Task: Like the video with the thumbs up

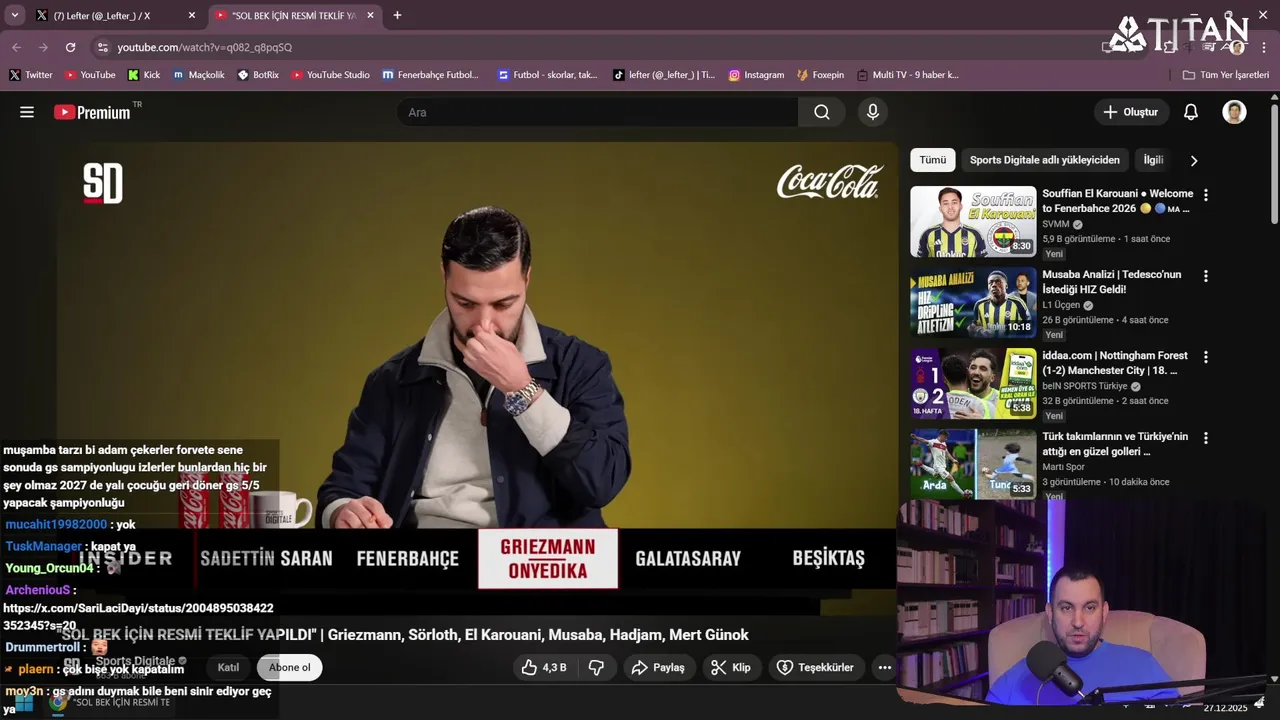Action: coord(543,667)
